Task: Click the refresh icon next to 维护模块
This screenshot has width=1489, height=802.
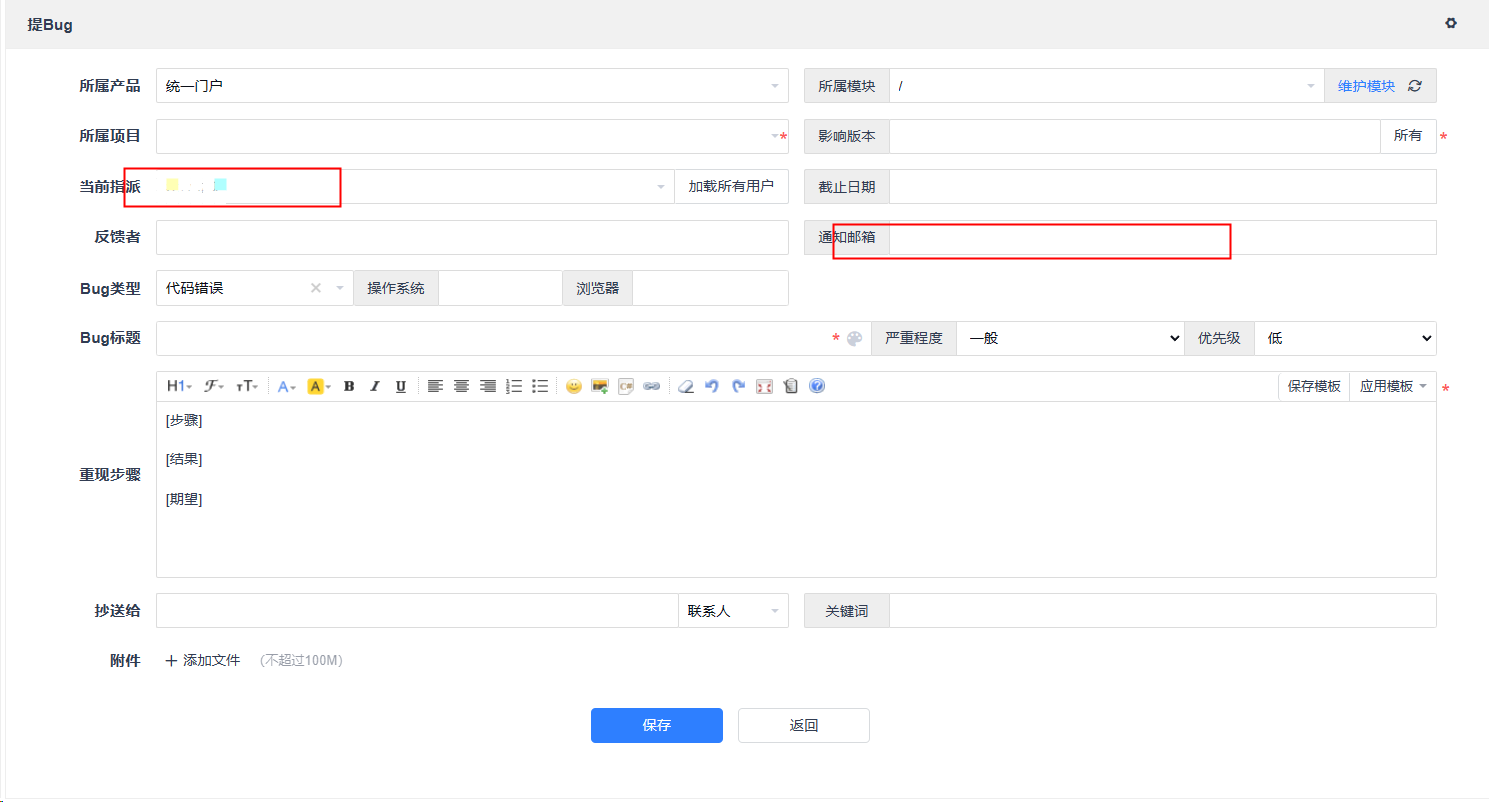Action: [1415, 86]
